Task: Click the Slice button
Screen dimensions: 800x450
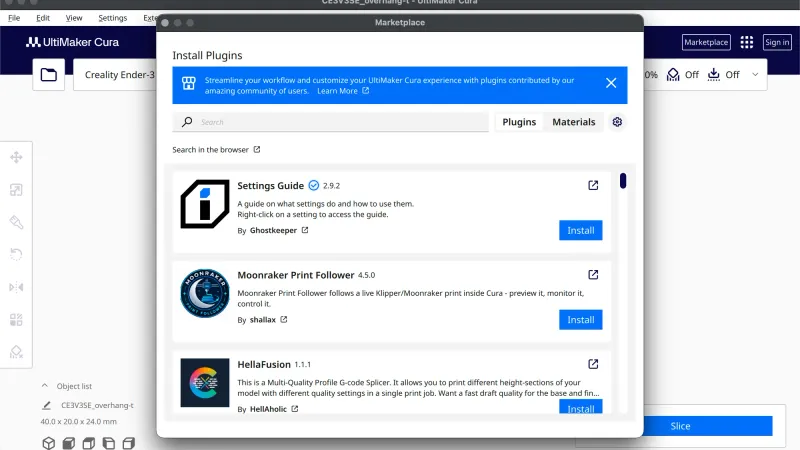Action: pyautogui.click(x=708, y=426)
